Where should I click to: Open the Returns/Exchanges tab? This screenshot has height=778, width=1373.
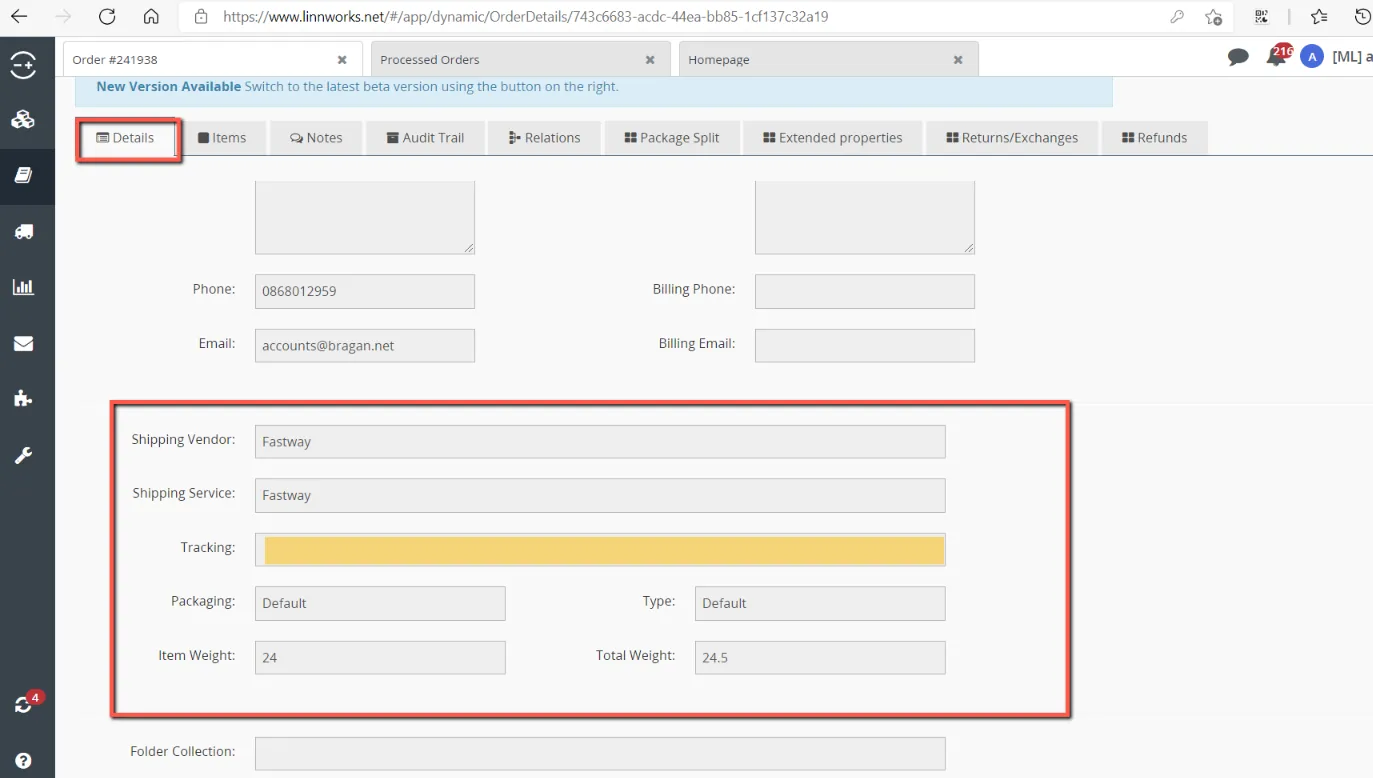coord(1012,138)
